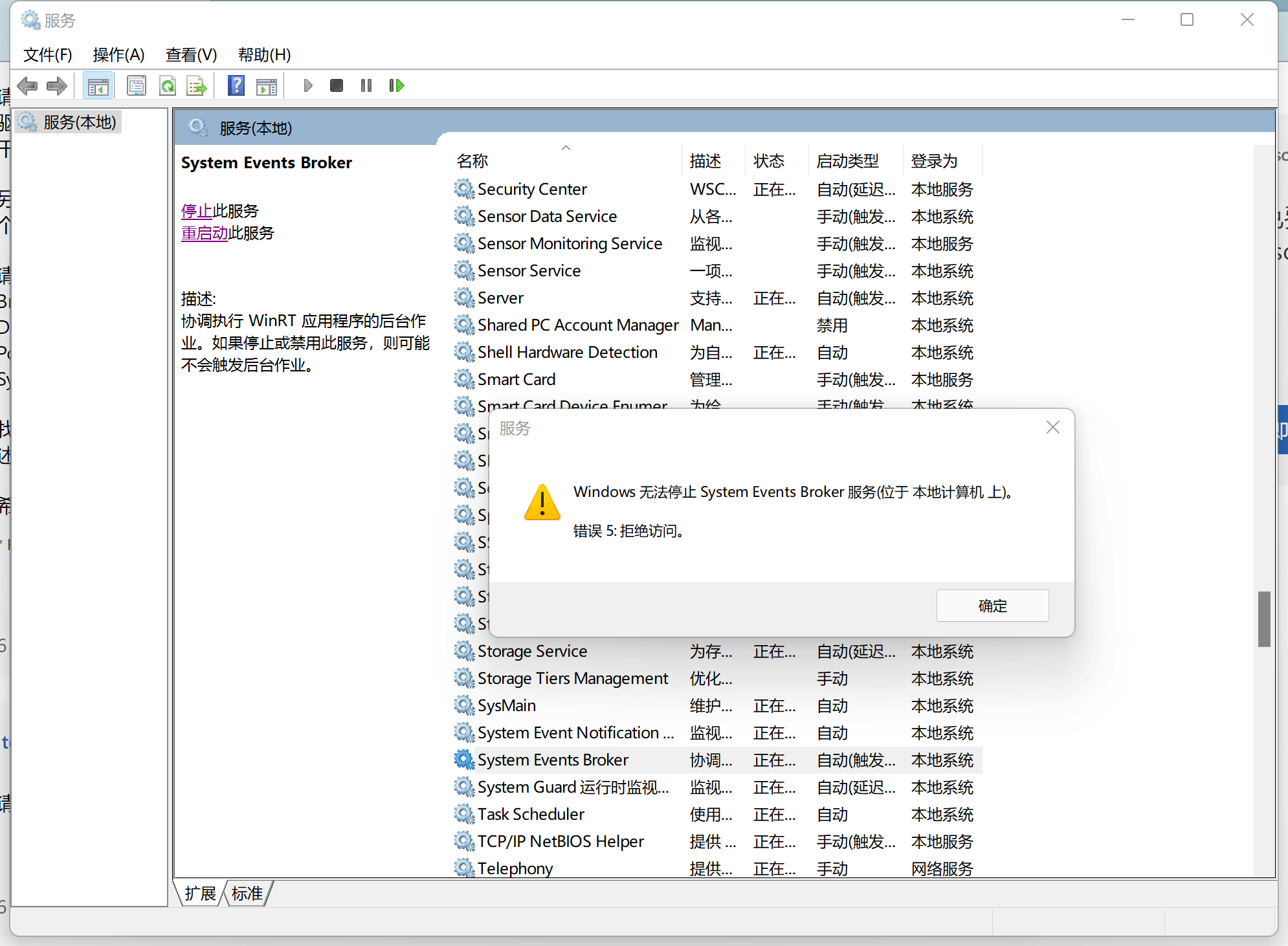The height and width of the screenshot is (946, 1288).
Task: Click the 停止 service link
Action: tap(196, 211)
